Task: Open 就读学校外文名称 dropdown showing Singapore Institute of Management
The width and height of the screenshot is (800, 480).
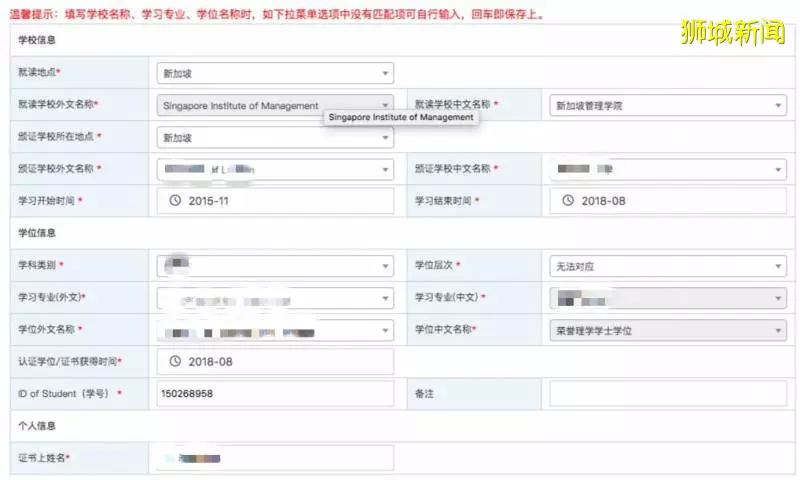Action: (275, 106)
